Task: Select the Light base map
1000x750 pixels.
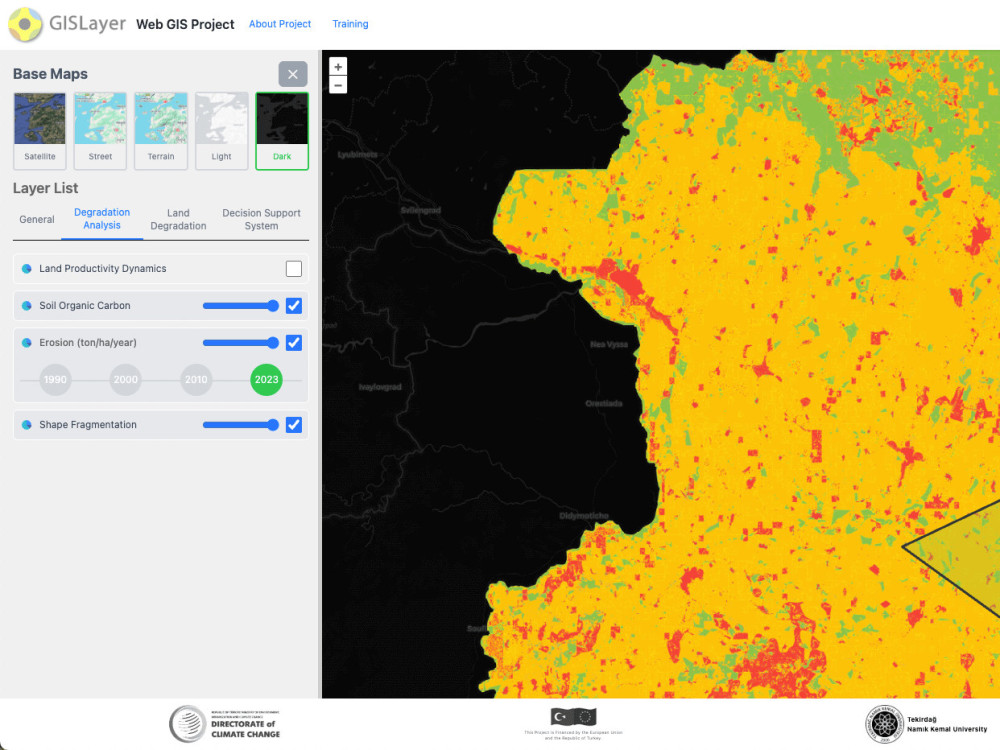Action: coord(221,131)
